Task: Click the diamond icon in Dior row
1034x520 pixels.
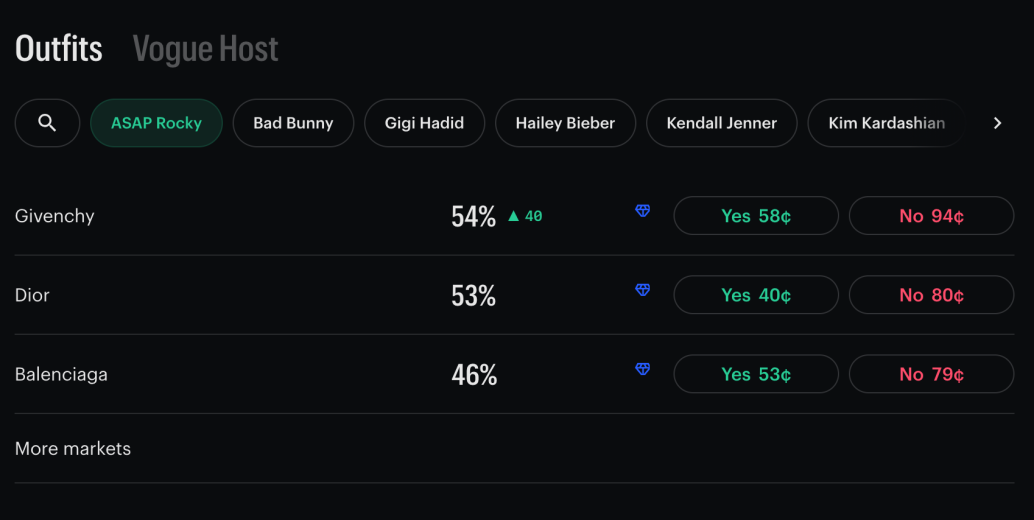Action: click(x=643, y=290)
